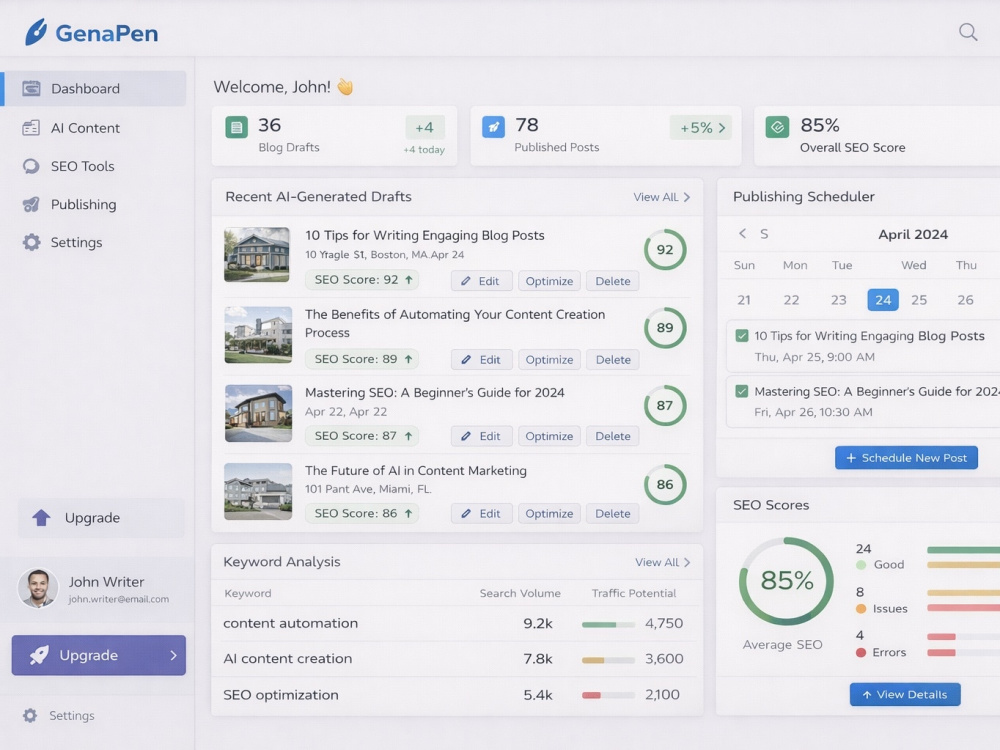Viewport: 1000px width, 750px height.
Task: Click the Dashboard sidebar icon
Action: [x=31, y=88]
